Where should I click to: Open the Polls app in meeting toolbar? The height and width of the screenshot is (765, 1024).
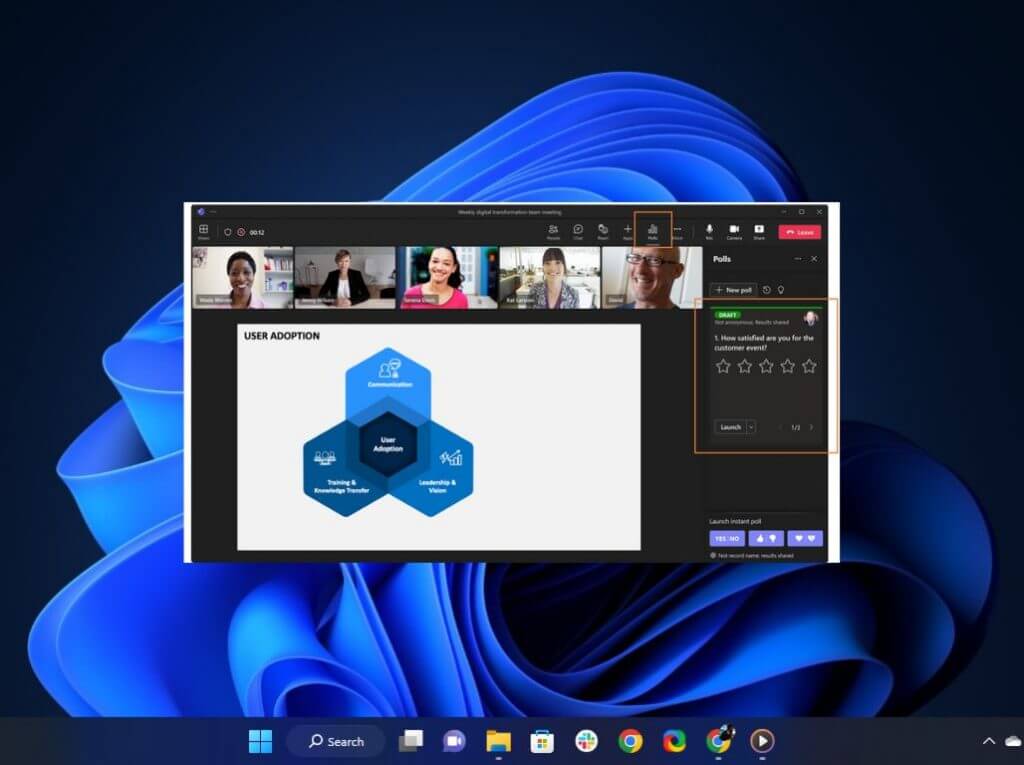pos(652,231)
